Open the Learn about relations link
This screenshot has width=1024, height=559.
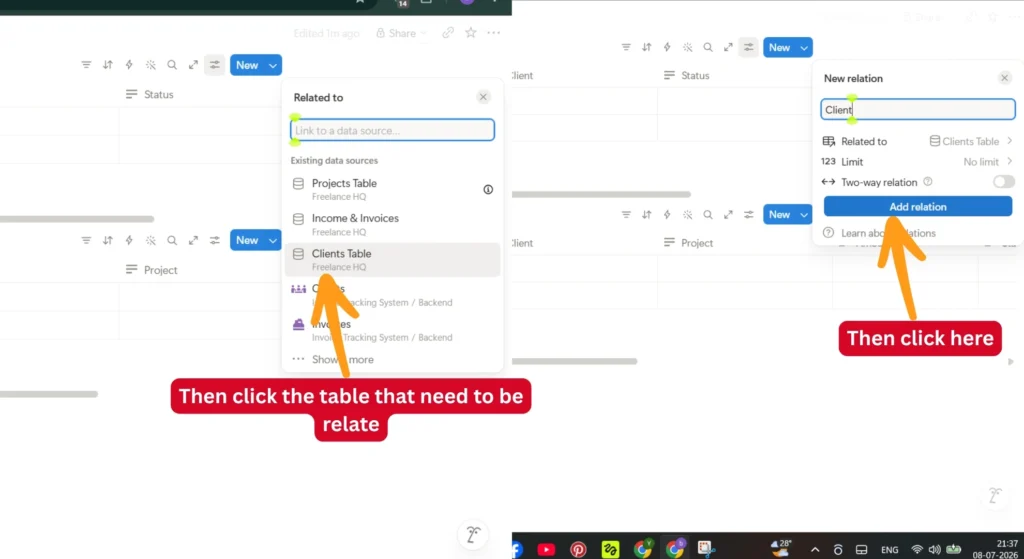click(888, 232)
